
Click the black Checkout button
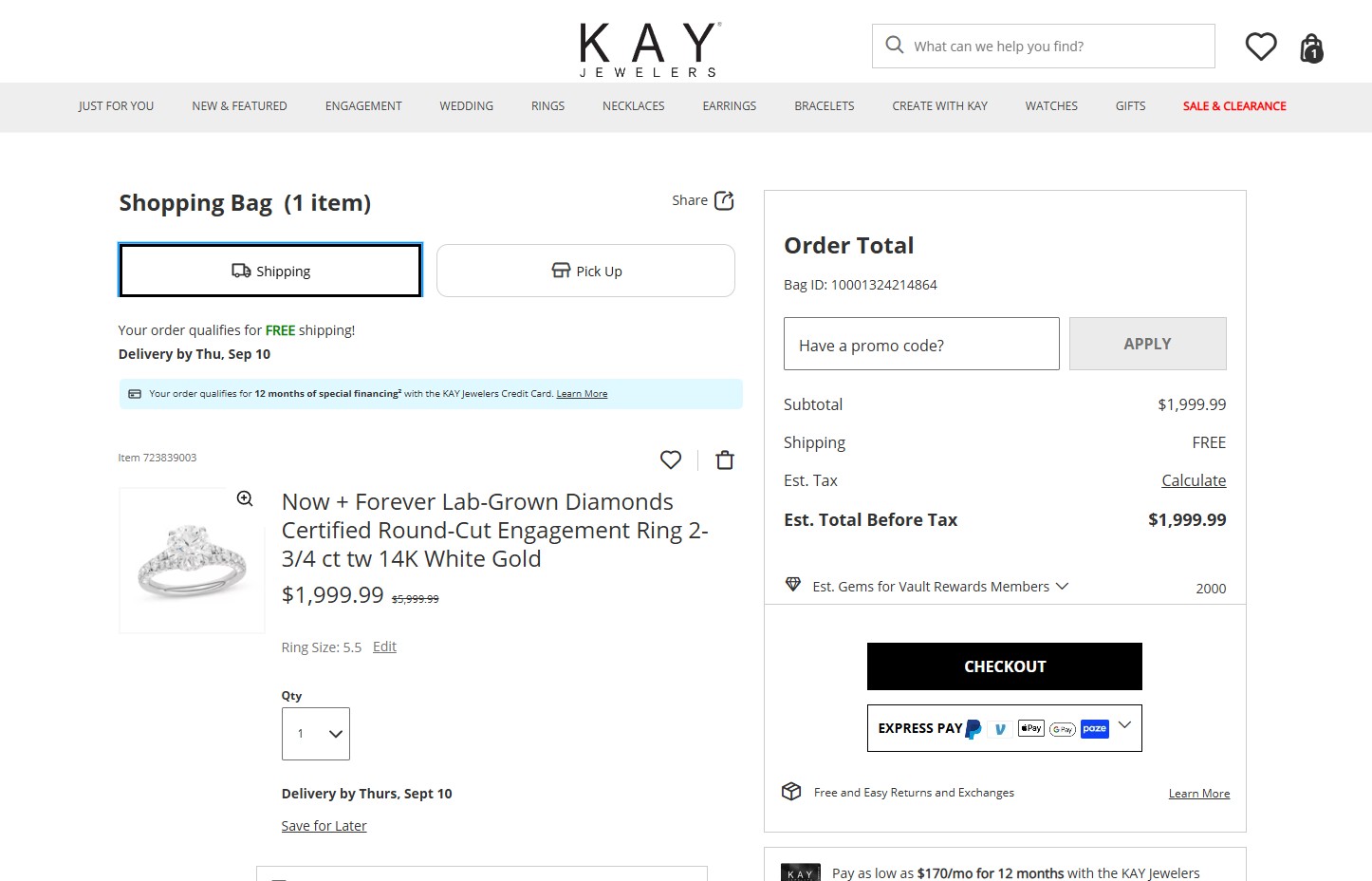[x=1005, y=666]
